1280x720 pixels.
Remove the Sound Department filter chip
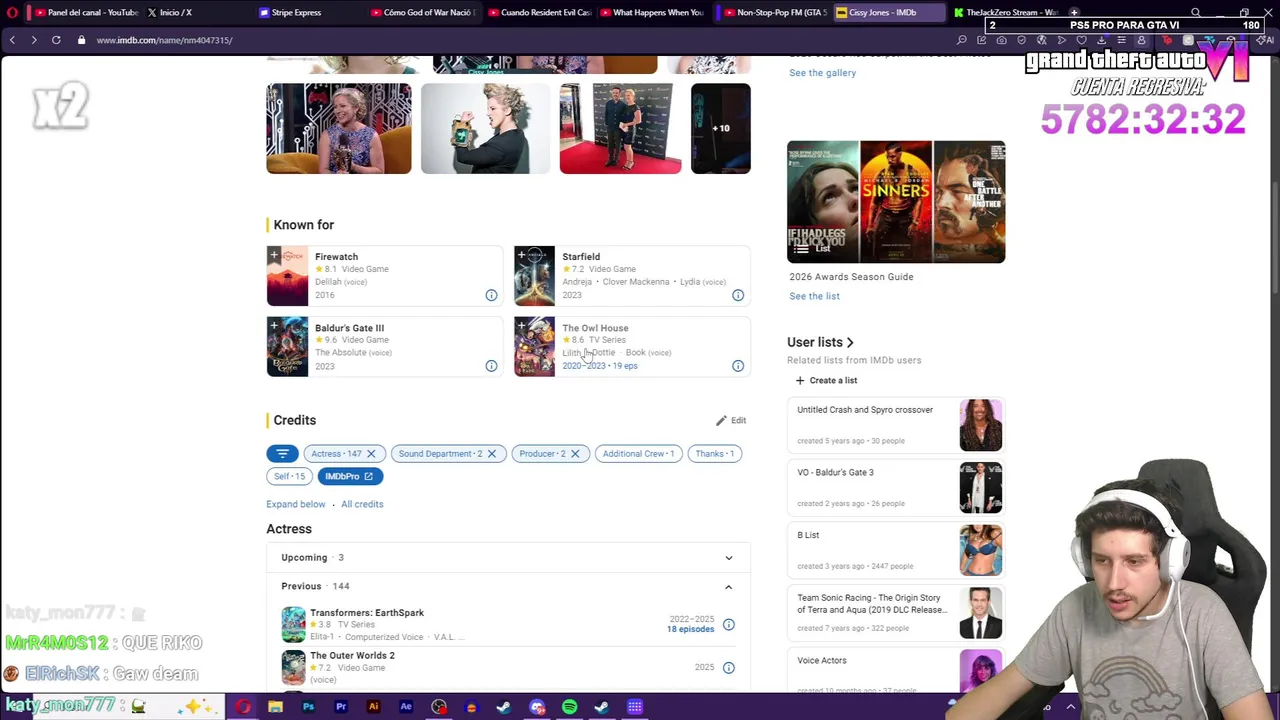492,453
